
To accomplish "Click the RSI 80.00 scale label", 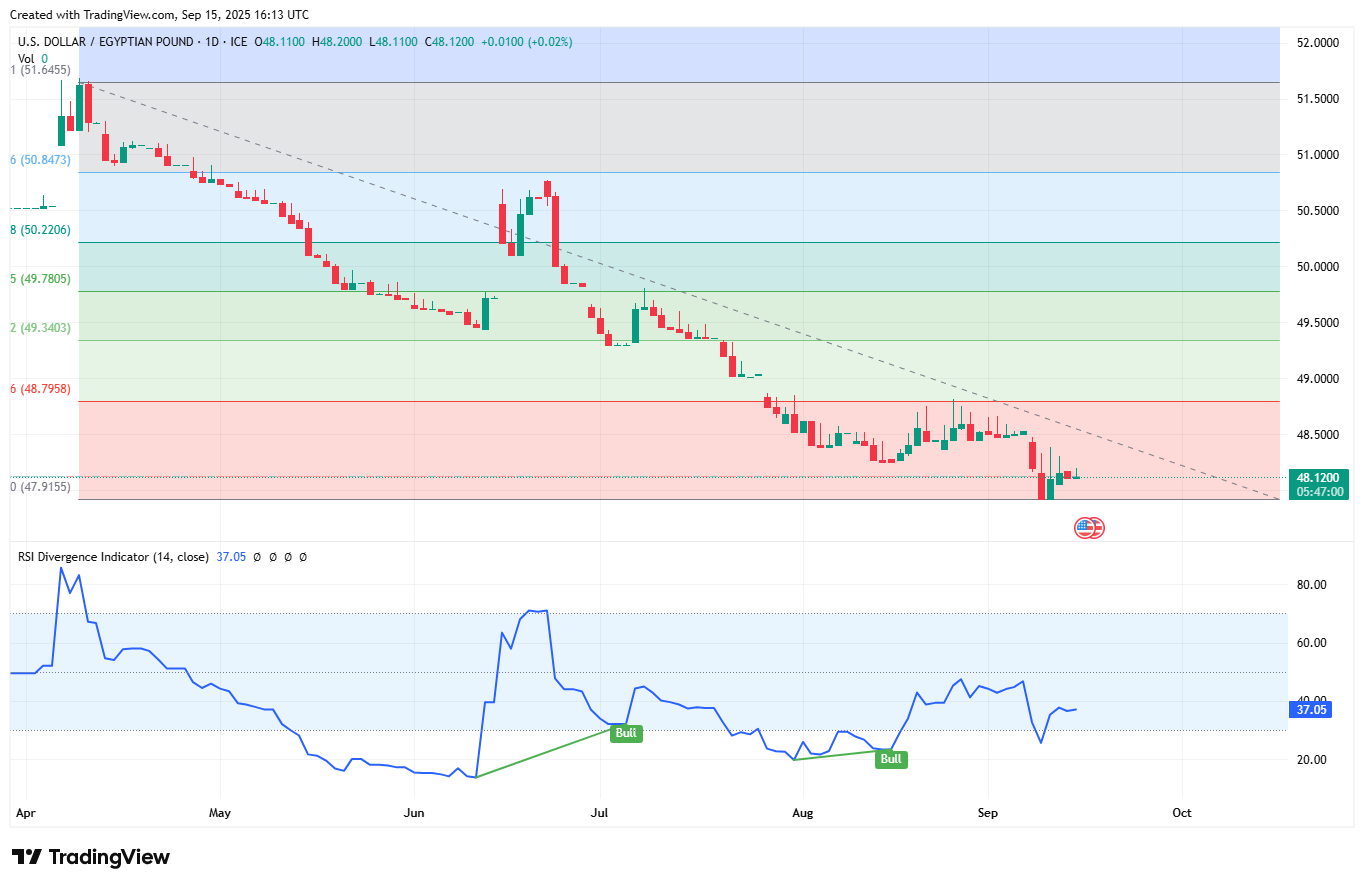I will coord(1310,585).
